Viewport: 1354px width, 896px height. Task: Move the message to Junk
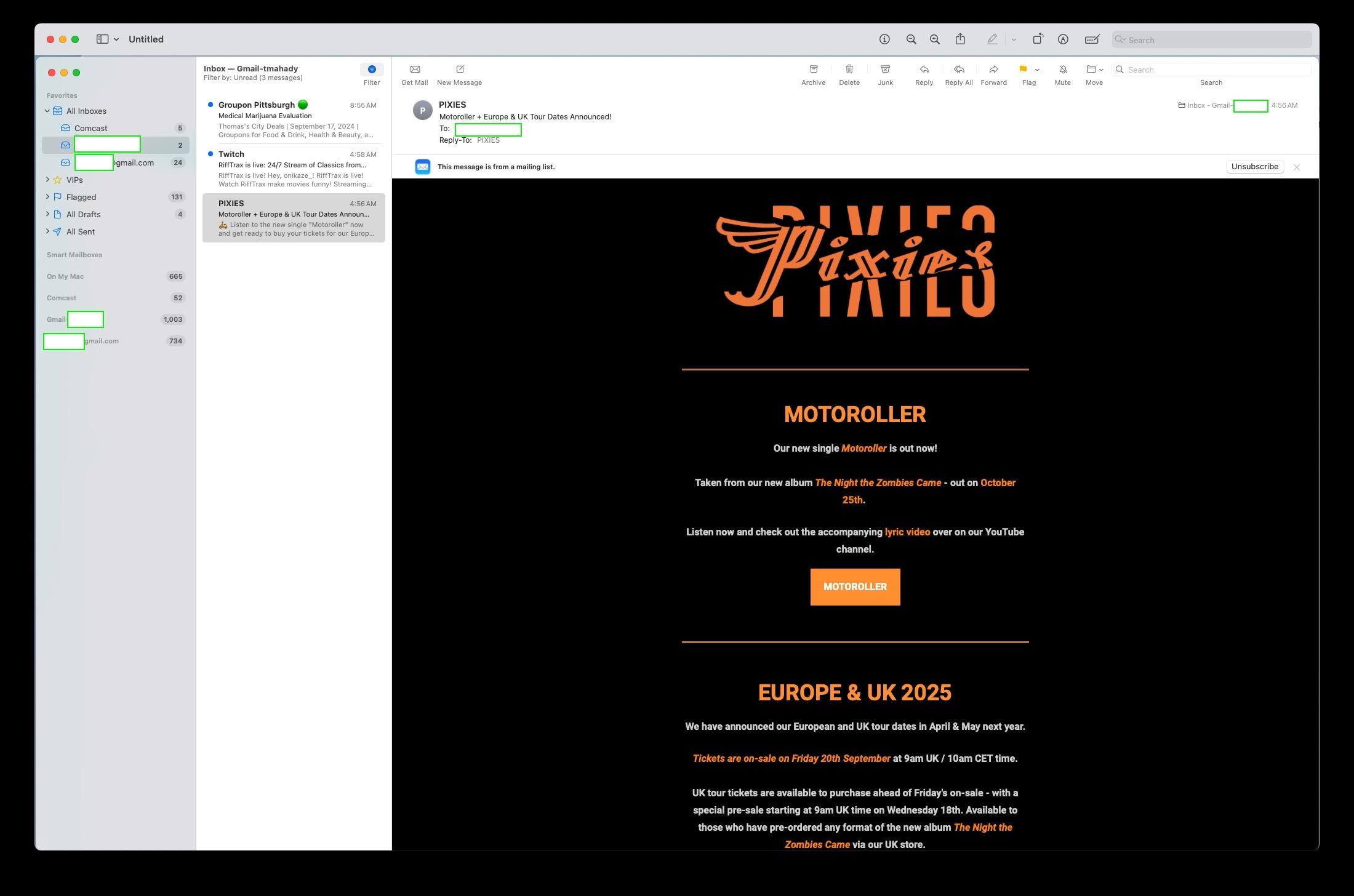point(885,74)
